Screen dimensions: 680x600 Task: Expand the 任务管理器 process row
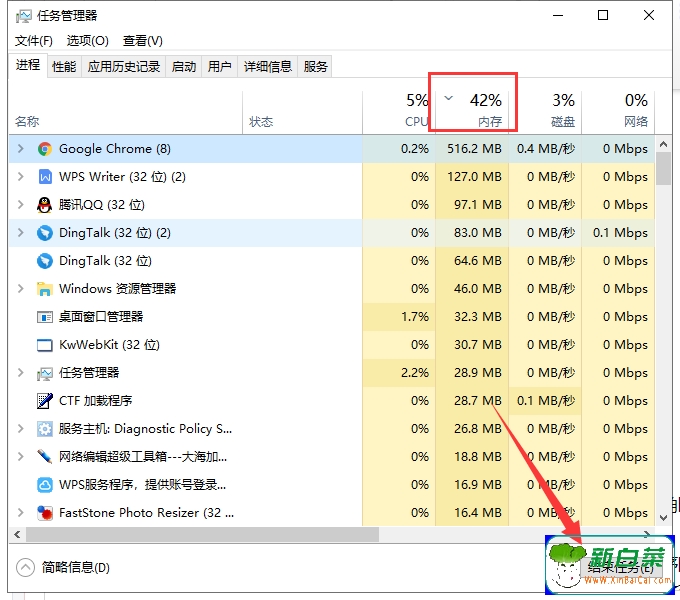click(x=20, y=373)
